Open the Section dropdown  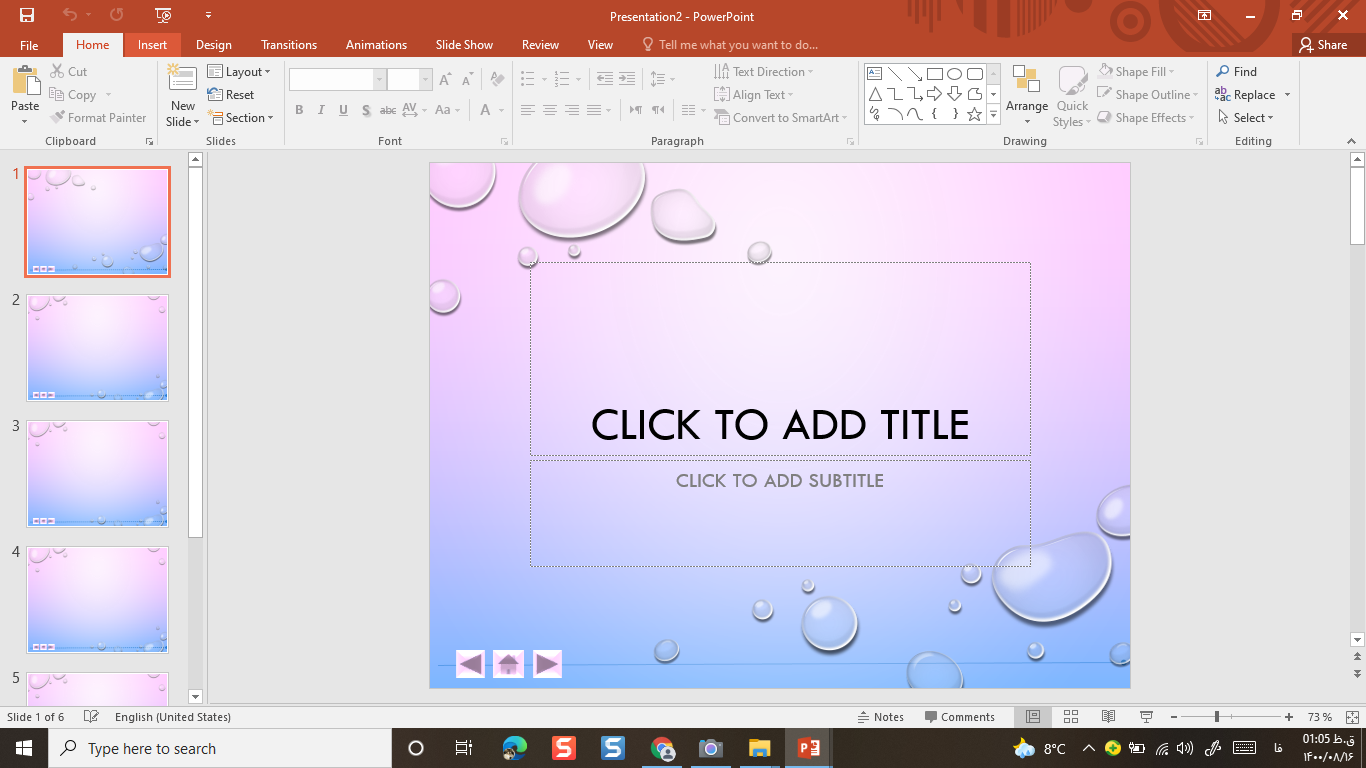[240, 118]
